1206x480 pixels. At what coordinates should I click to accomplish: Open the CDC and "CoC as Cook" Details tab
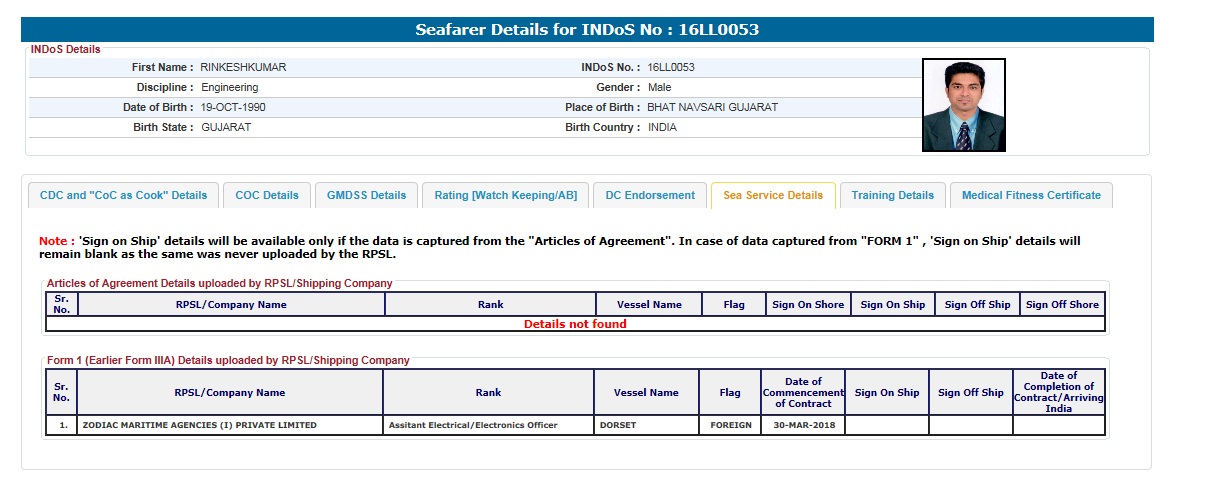pyautogui.click(x=123, y=195)
